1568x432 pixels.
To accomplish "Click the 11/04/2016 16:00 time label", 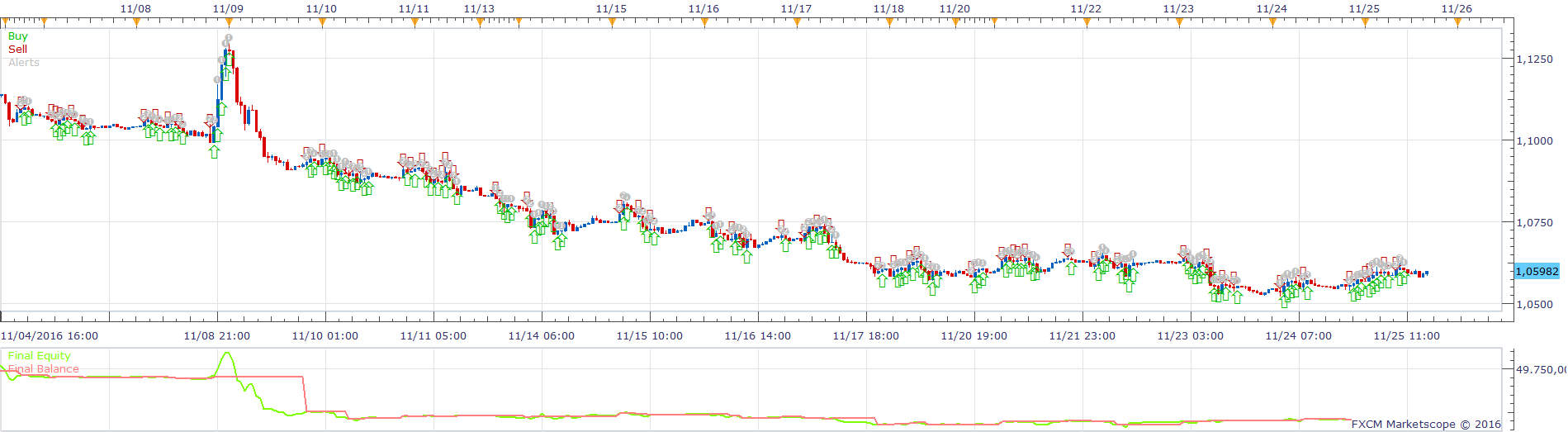I will pos(50,336).
